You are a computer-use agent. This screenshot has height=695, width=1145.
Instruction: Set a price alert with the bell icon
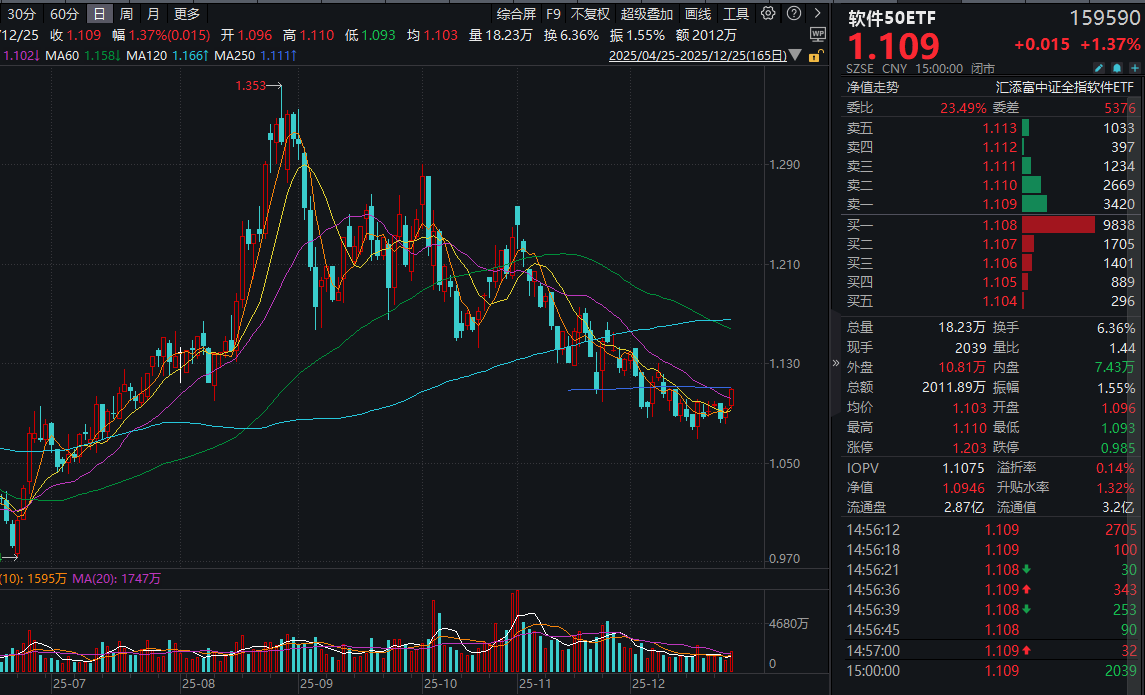coord(1117,68)
